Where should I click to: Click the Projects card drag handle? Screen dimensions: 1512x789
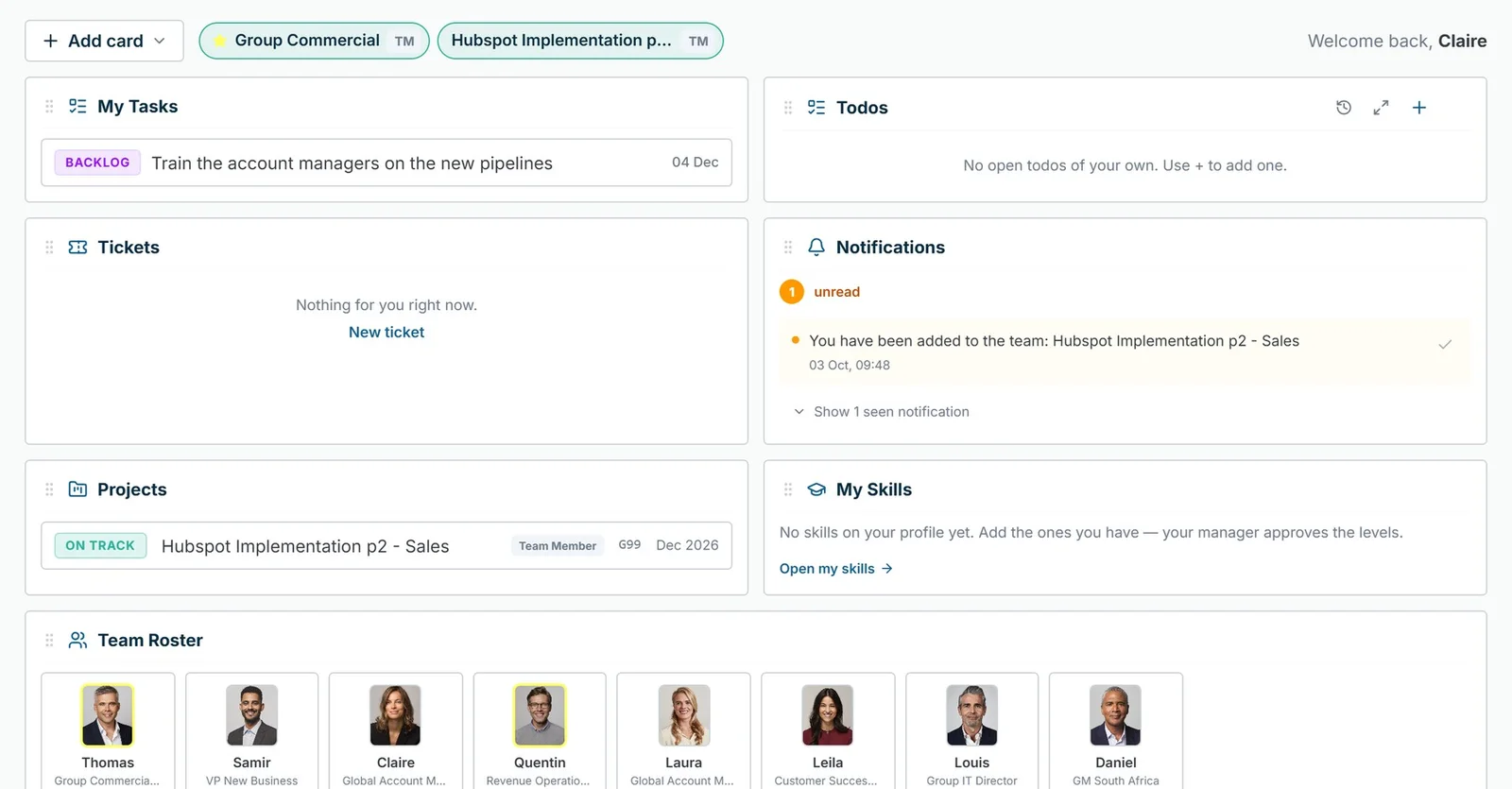coord(49,489)
